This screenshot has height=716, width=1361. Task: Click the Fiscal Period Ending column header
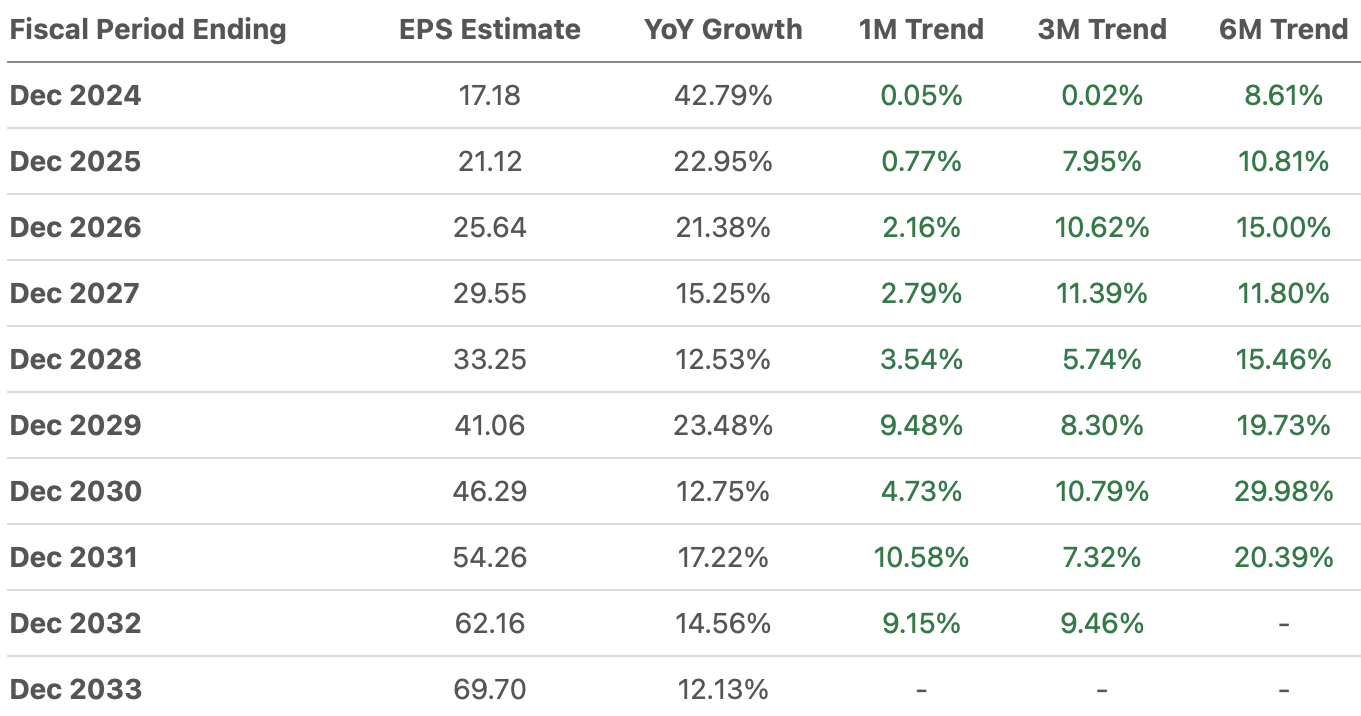[148, 30]
